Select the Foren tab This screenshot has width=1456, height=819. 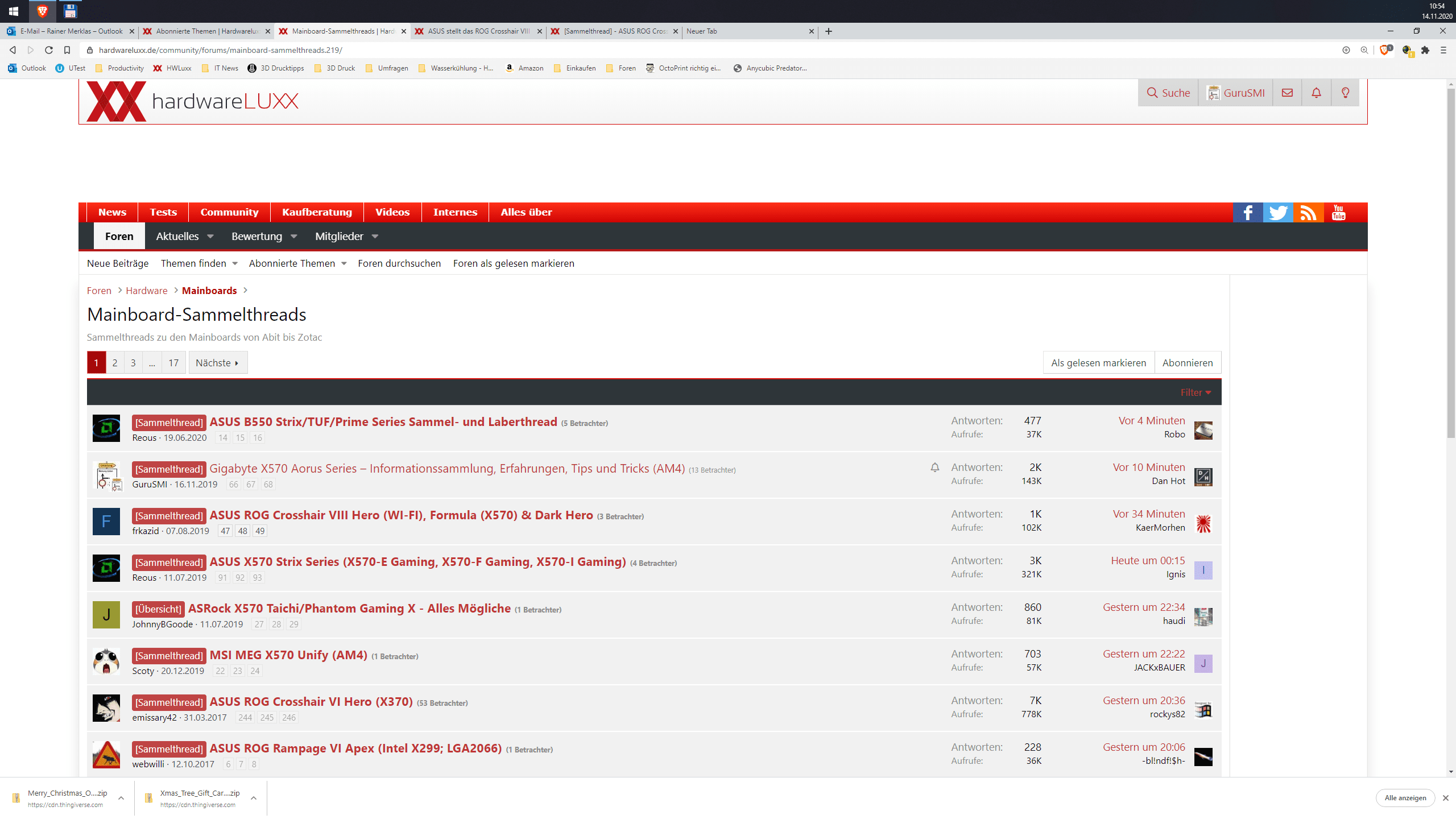click(119, 236)
